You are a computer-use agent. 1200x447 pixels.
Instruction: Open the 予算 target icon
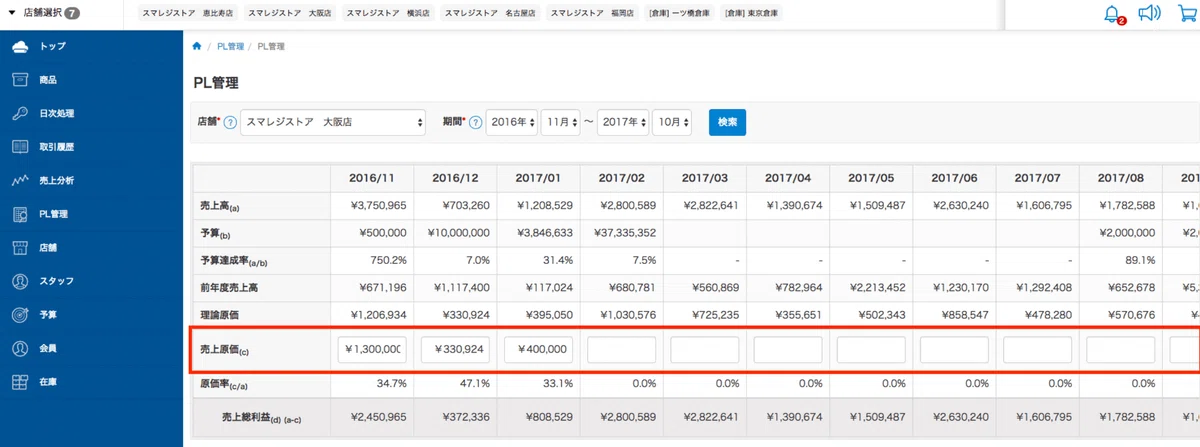click(20, 314)
